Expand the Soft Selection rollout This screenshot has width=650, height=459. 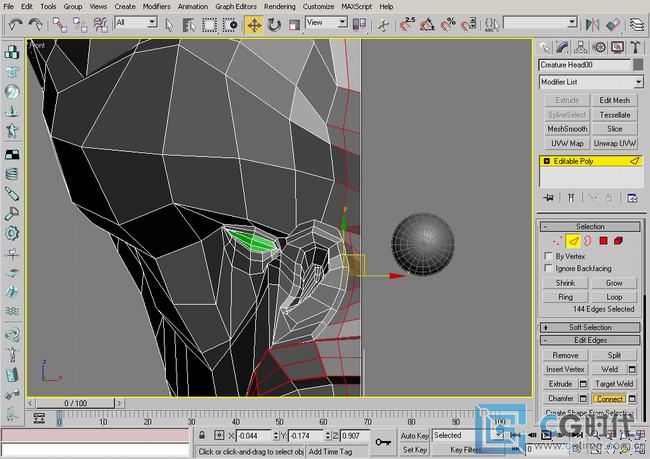point(590,327)
